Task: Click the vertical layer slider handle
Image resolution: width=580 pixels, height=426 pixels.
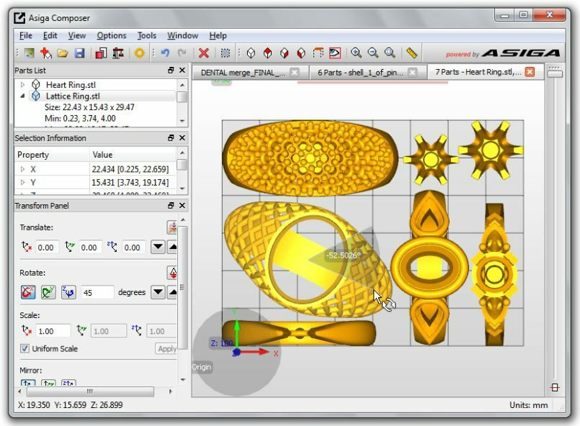Action: coord(554,74)
